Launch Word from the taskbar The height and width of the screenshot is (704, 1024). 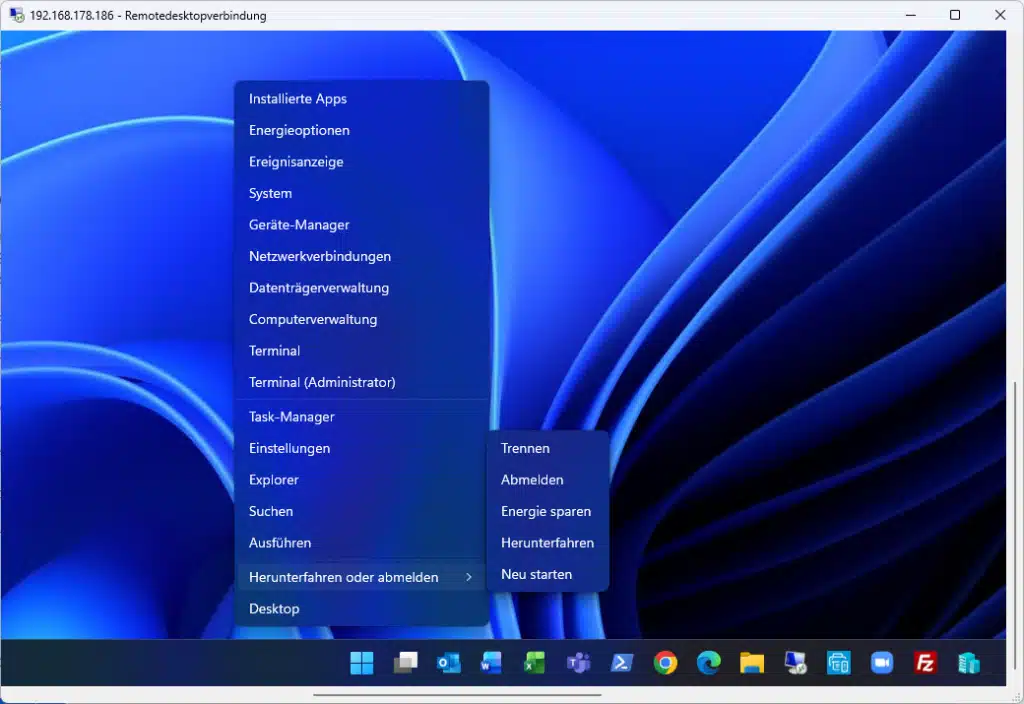point(491,663)
